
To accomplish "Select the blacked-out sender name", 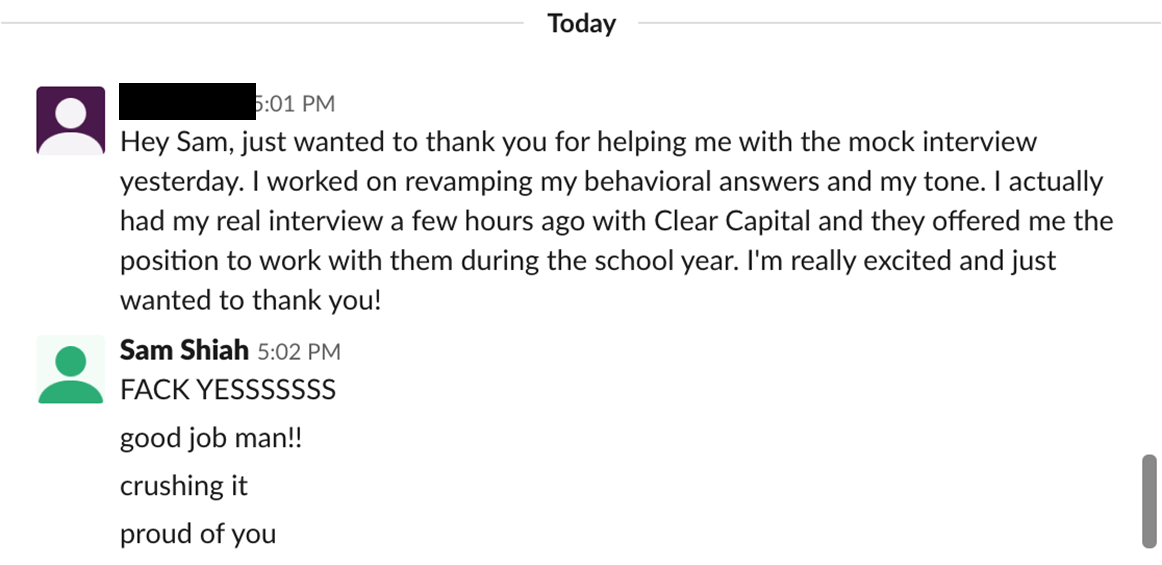I will [187, 102].
